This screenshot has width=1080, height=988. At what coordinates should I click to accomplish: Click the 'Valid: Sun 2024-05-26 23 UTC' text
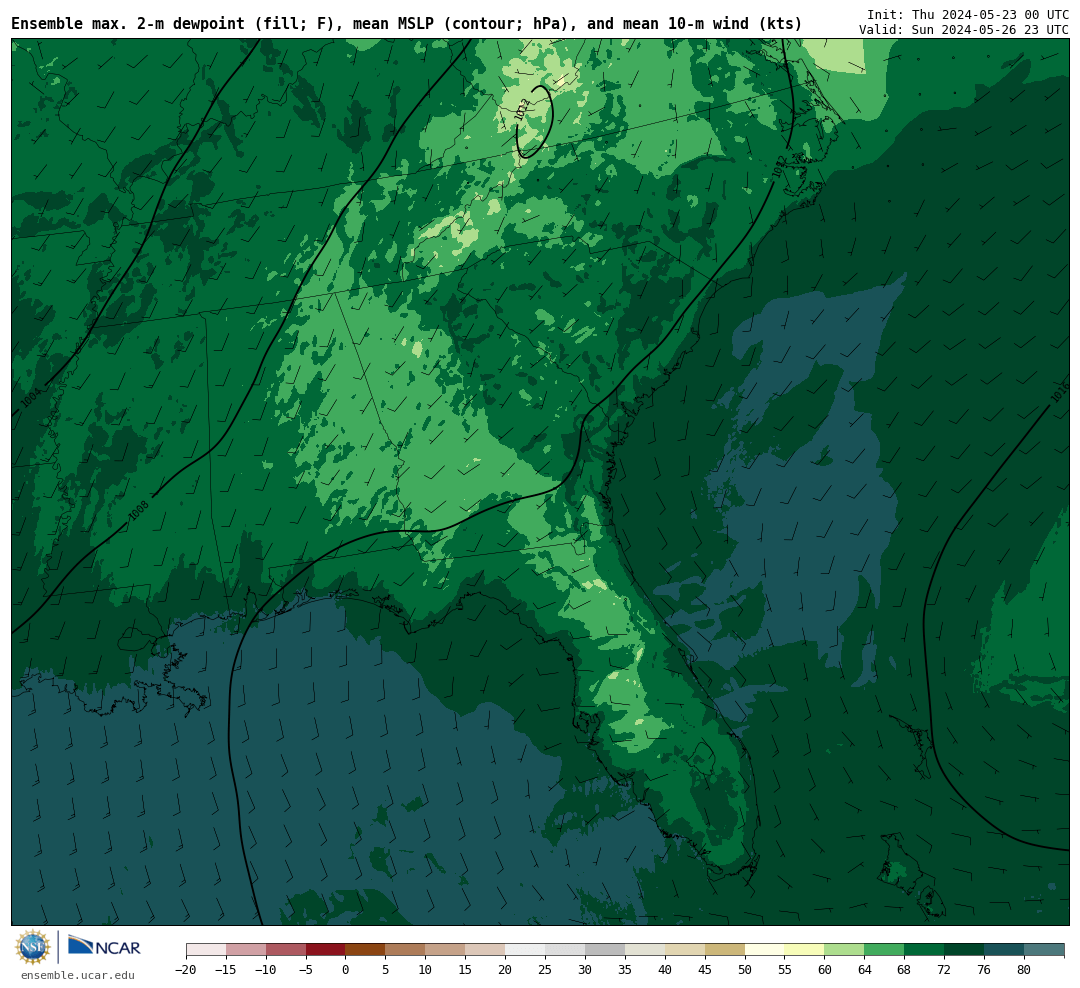964,30
